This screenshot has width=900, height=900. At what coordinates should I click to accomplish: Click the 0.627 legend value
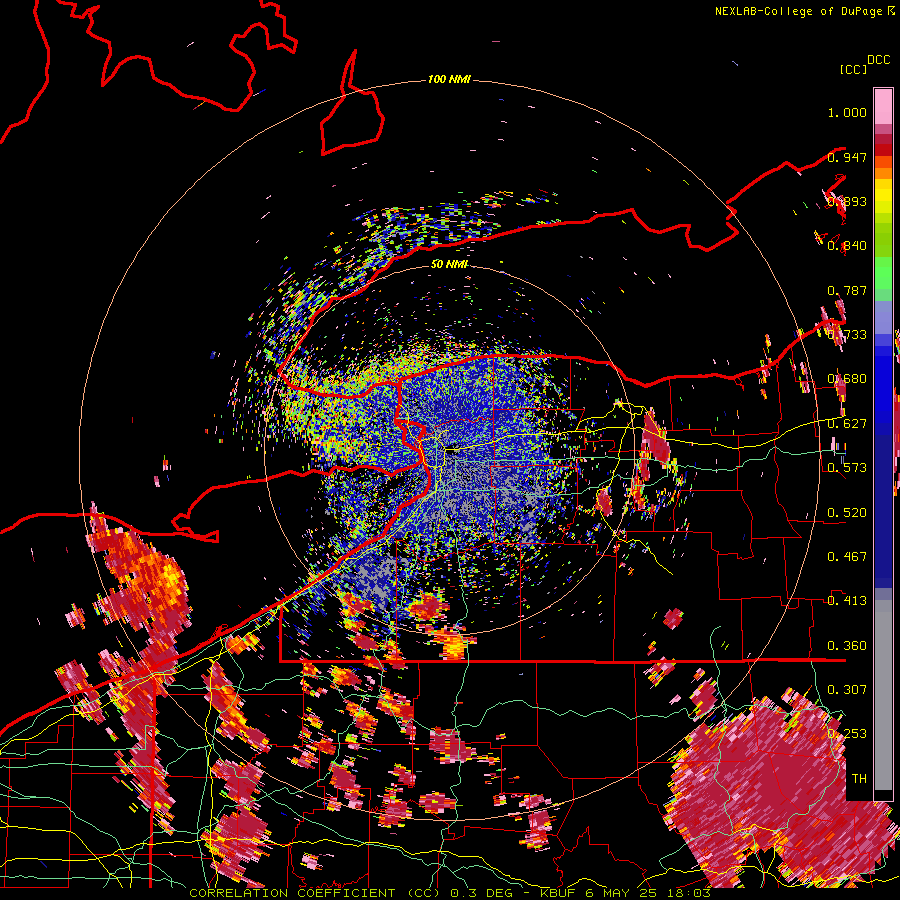tap(847, 423)
